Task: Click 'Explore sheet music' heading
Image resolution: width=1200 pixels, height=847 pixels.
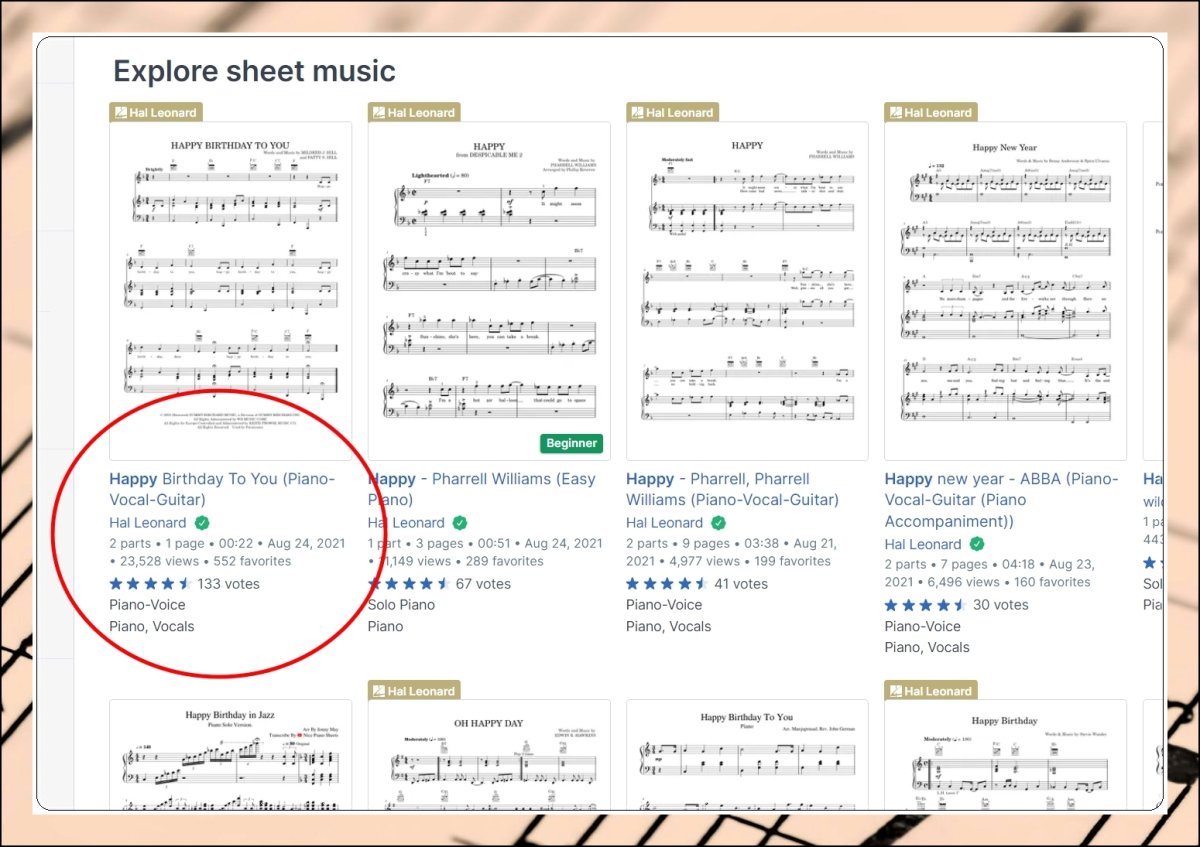Action: (x=254, y=71)
